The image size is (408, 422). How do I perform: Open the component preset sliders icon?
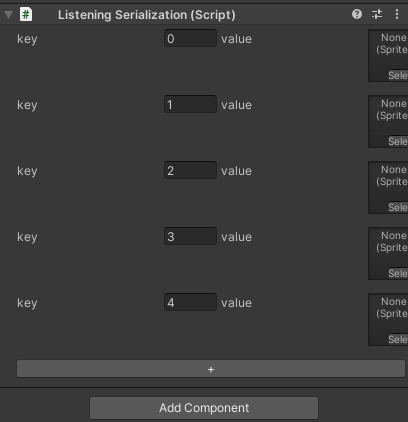pyautogui.click(x=377, y=14)
